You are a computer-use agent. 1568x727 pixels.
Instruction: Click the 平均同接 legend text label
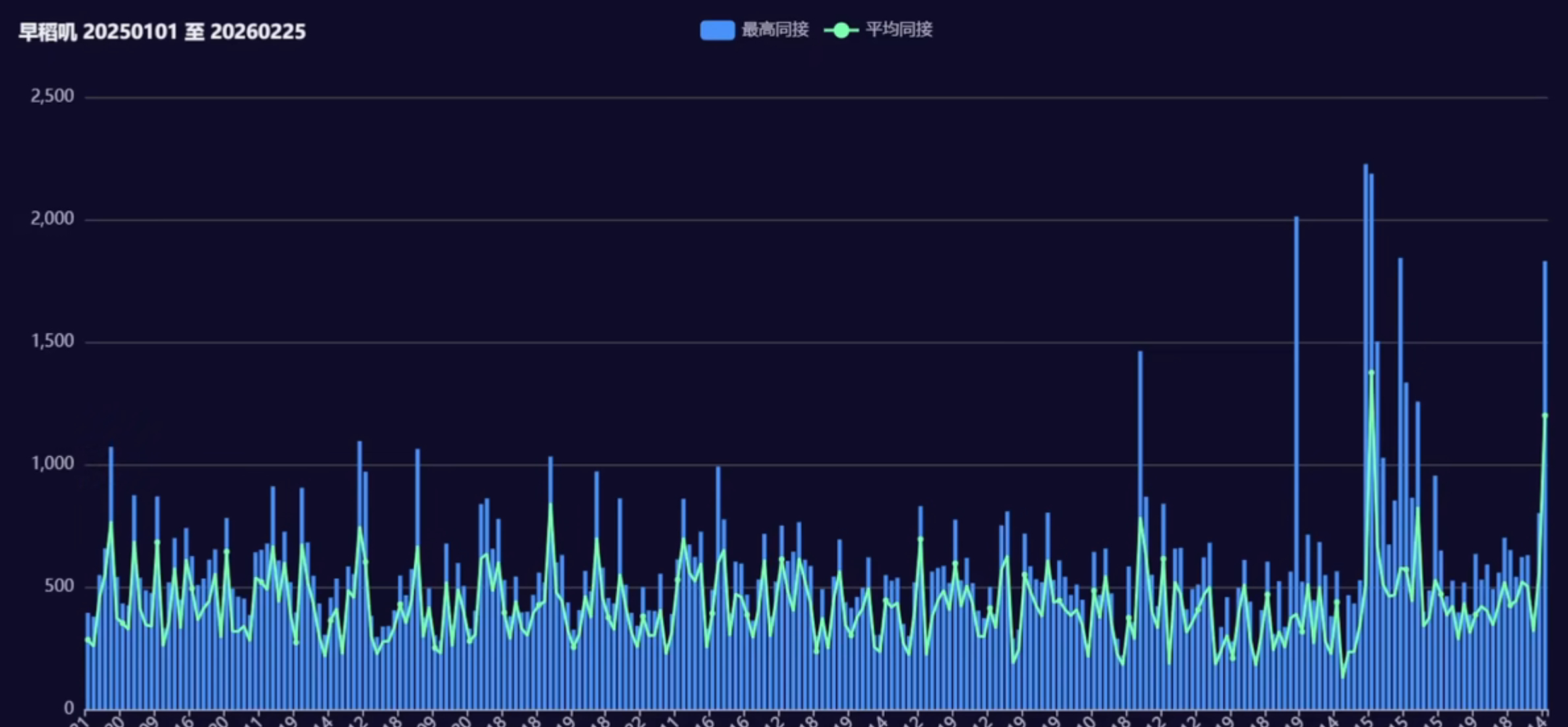coord(899,30)
